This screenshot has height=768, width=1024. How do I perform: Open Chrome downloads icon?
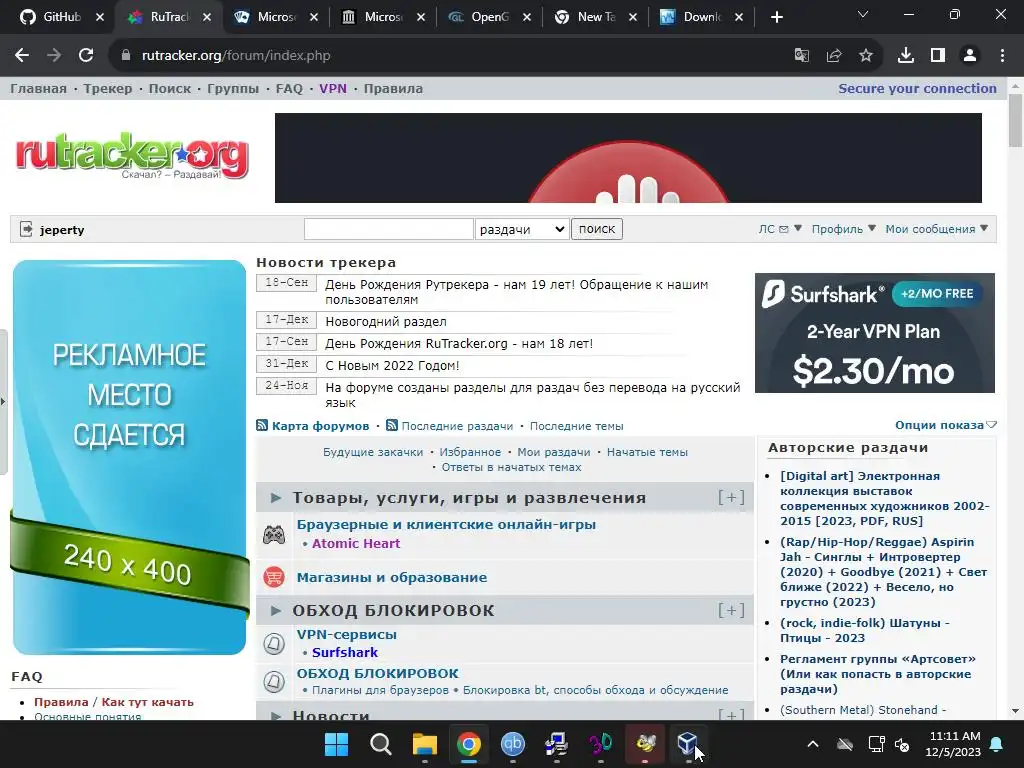pyautogui.click(x=906, y=56)
